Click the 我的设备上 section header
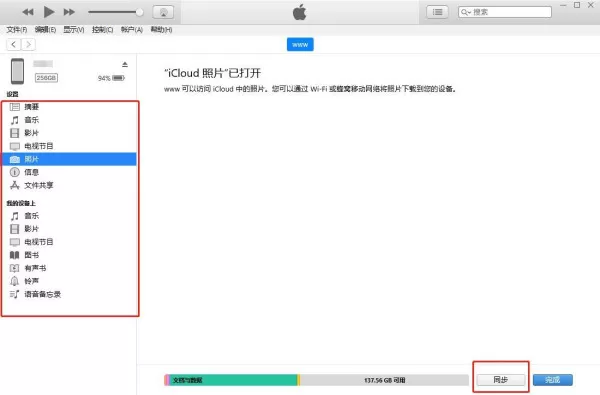600x395 pixels. (21, 203)
